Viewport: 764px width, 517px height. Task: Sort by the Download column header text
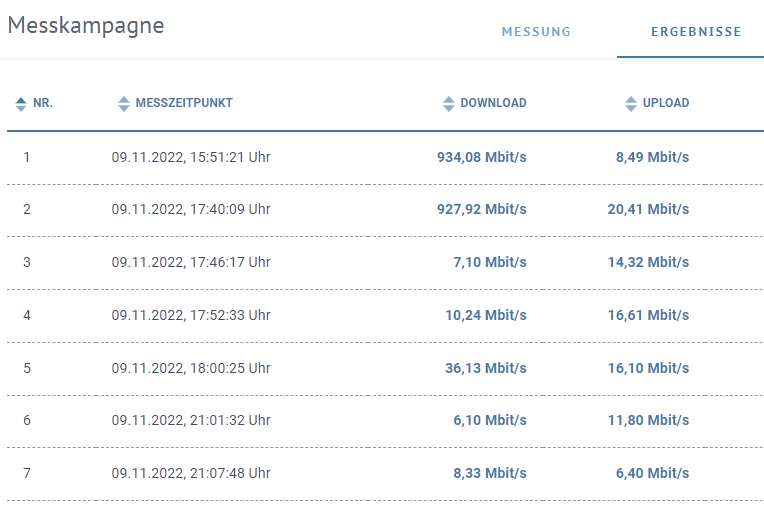pos(493,103)
